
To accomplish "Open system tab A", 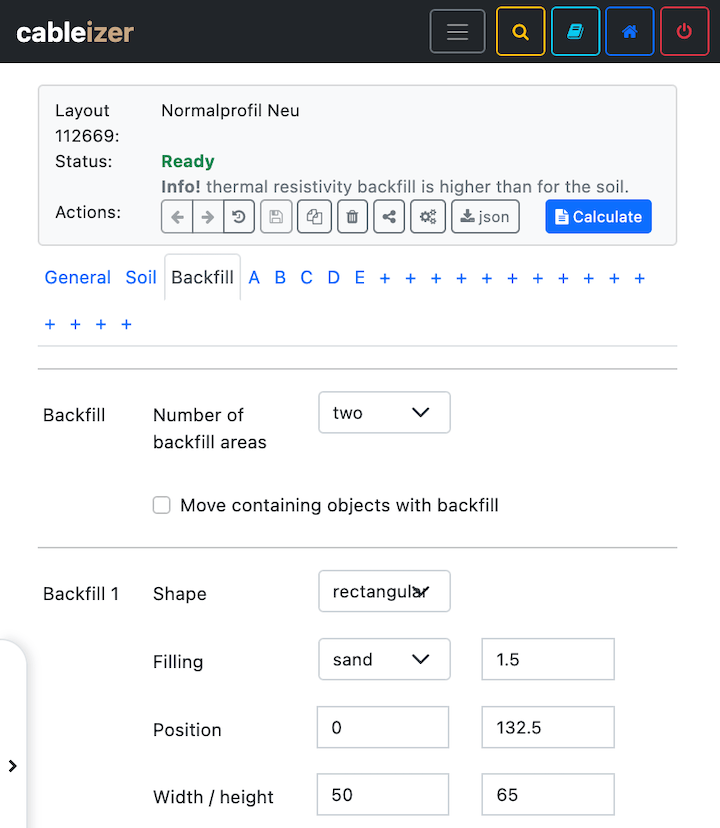I will (x=254, y=277).
